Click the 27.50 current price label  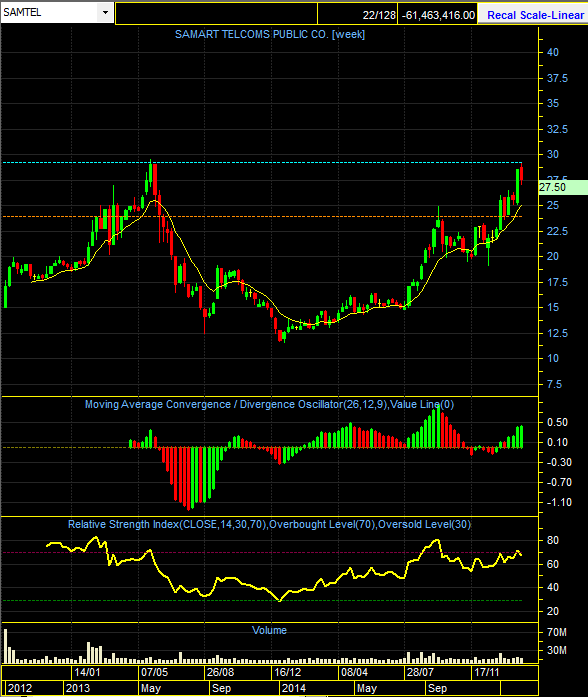tap(563, 187)
